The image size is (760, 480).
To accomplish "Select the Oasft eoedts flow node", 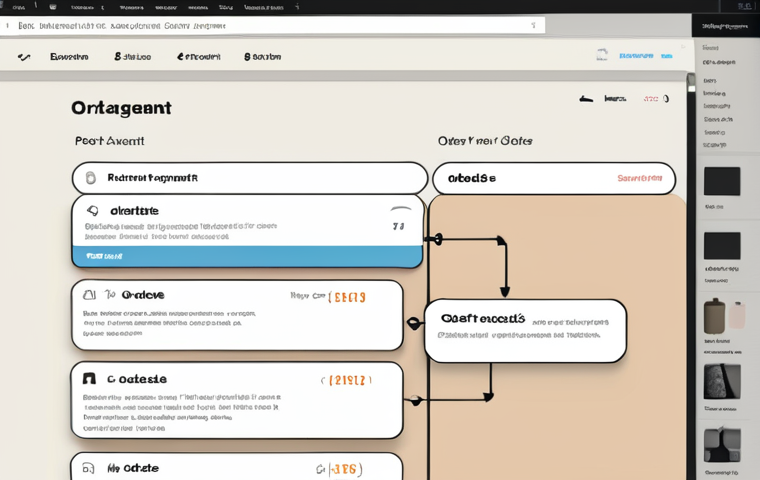I will click(x=525, y=331).
